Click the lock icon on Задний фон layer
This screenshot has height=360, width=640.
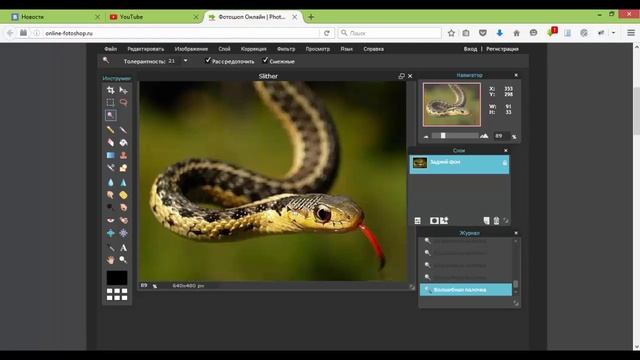(x=504, y=163)
